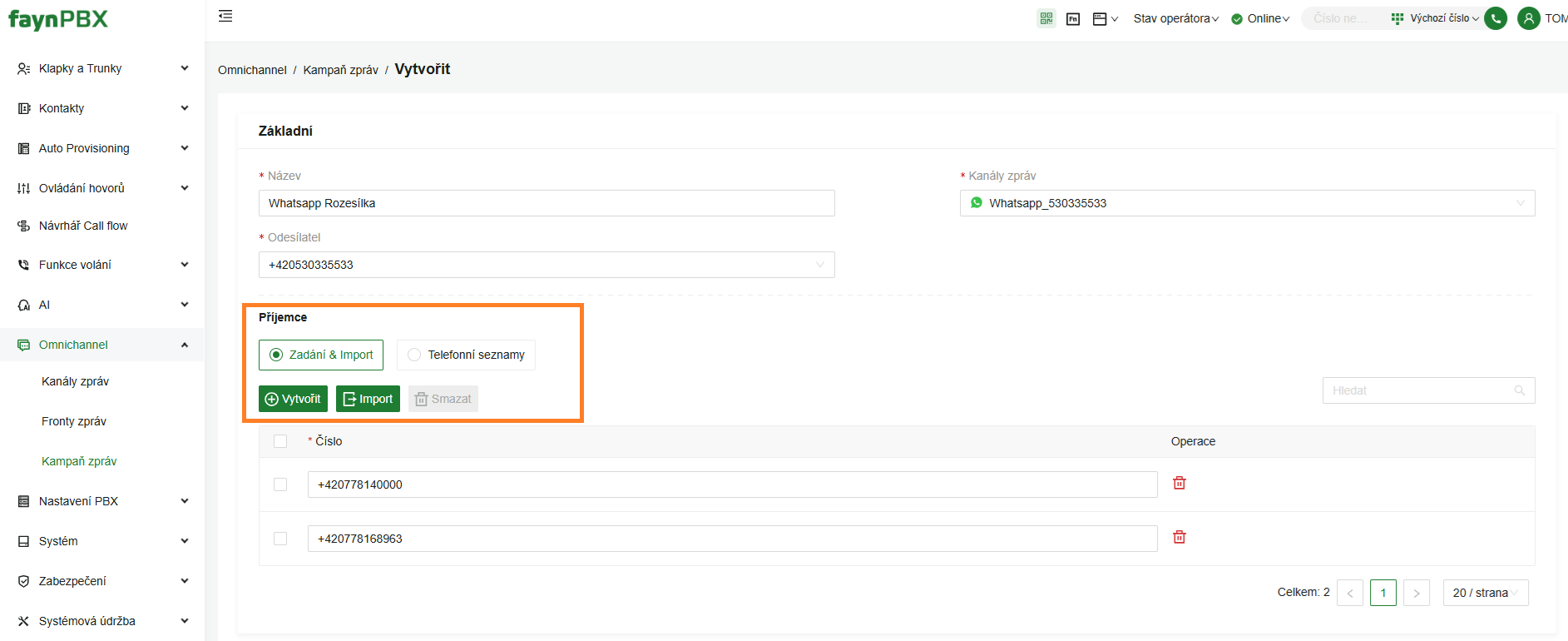Open the 20 / strana page size dropdown
Screen dimensions: 1568x641
1485,593
